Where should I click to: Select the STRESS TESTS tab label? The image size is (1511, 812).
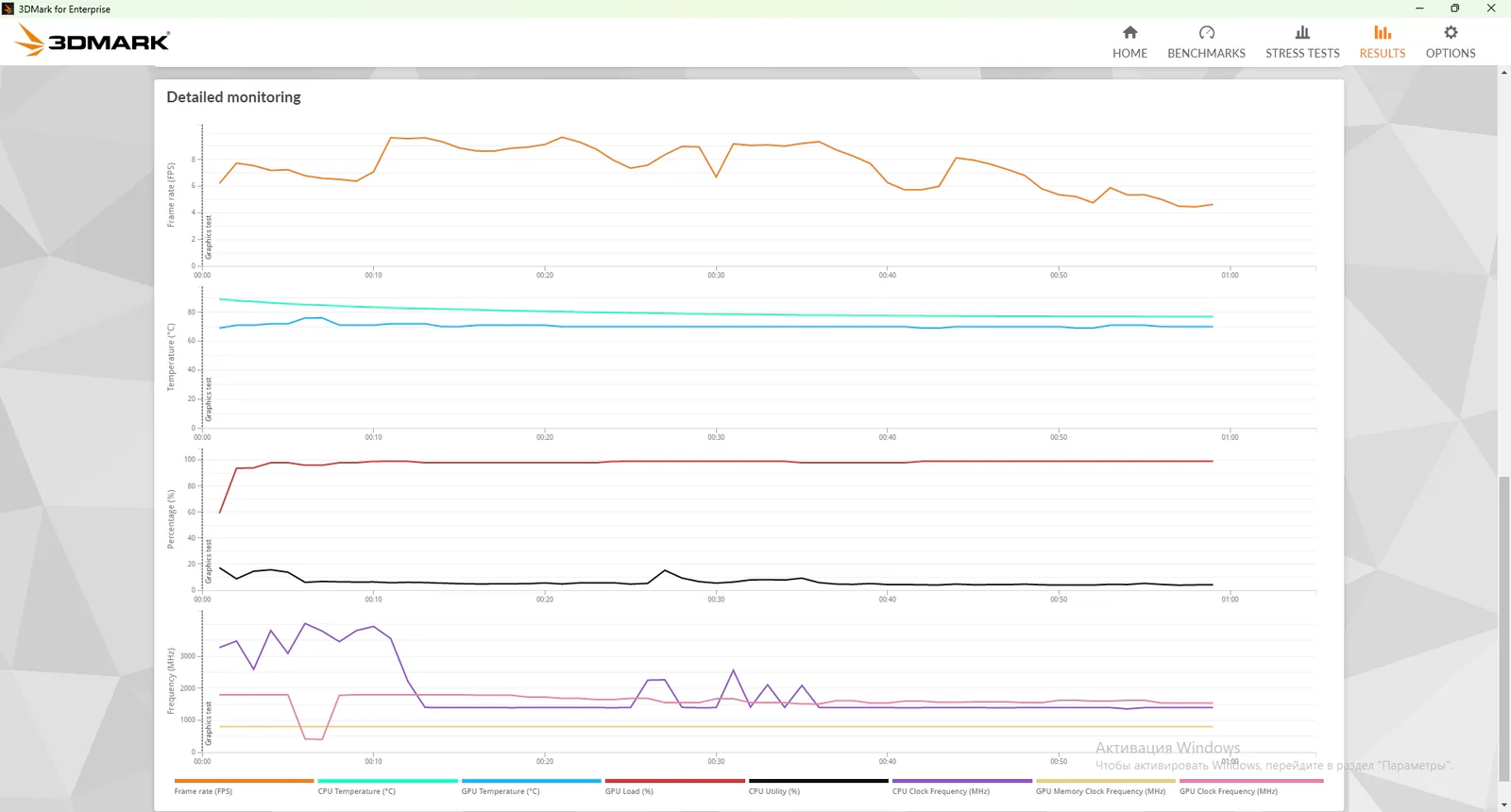coord(1302,54)
